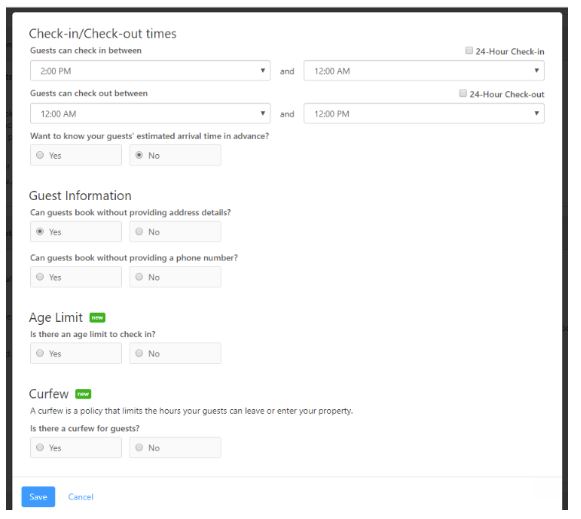Click the new badge beside Age Limit

[97, 318]
